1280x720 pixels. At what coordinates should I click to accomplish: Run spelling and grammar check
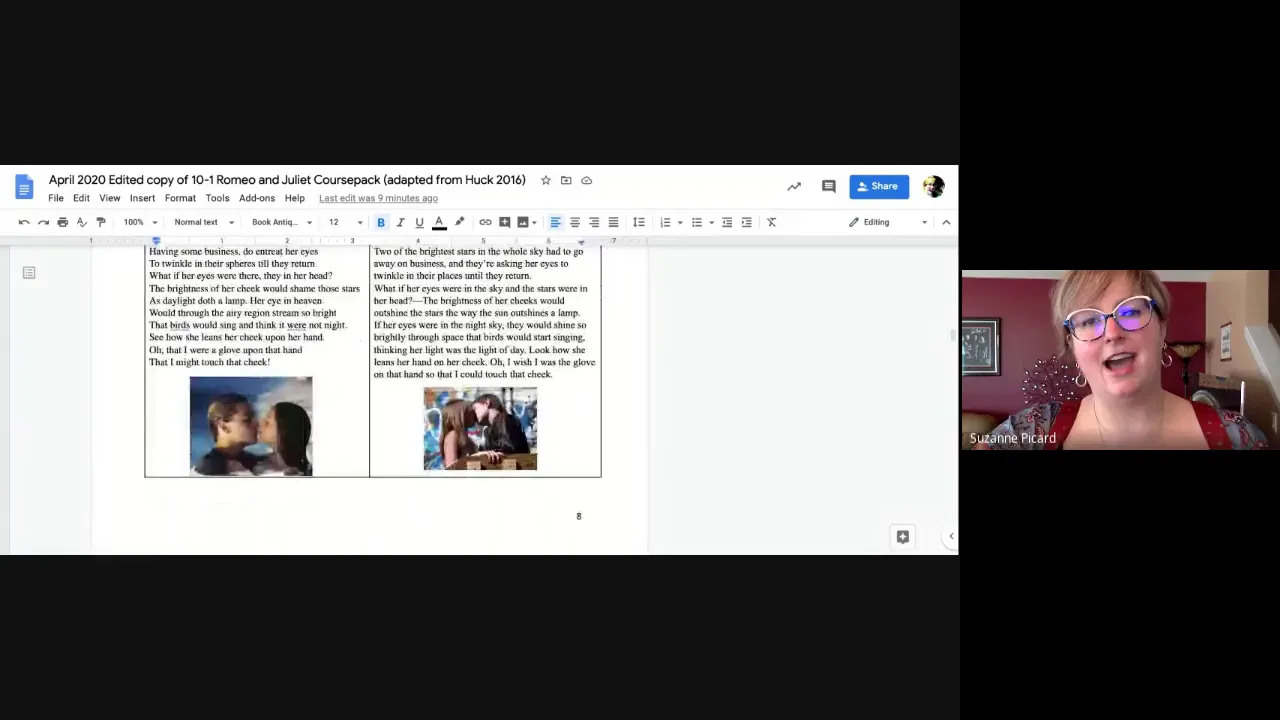81,222
